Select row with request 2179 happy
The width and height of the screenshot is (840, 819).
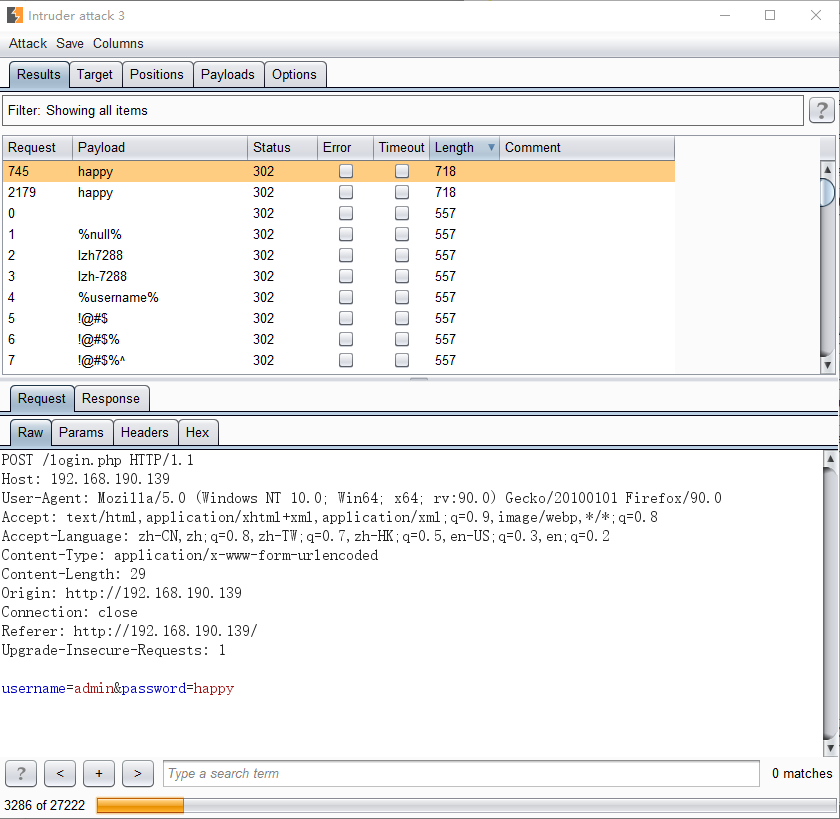[x=339, y=192]
